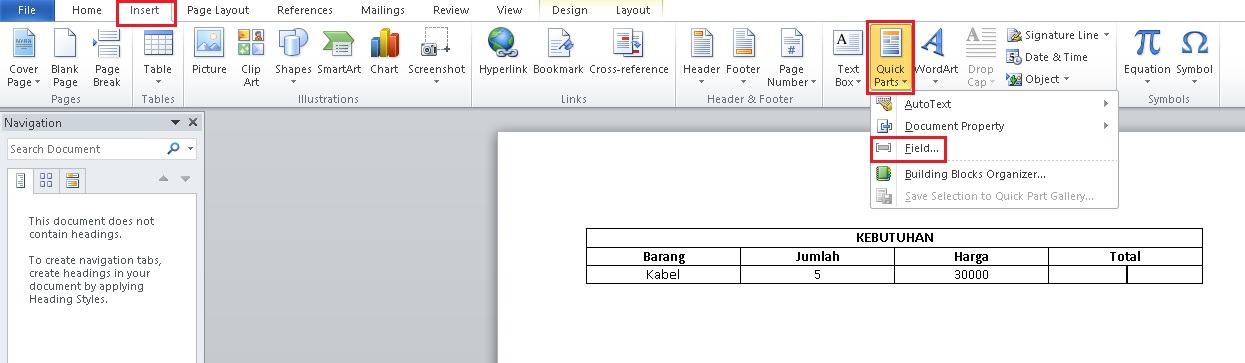Open the File tab

(27, 10)
